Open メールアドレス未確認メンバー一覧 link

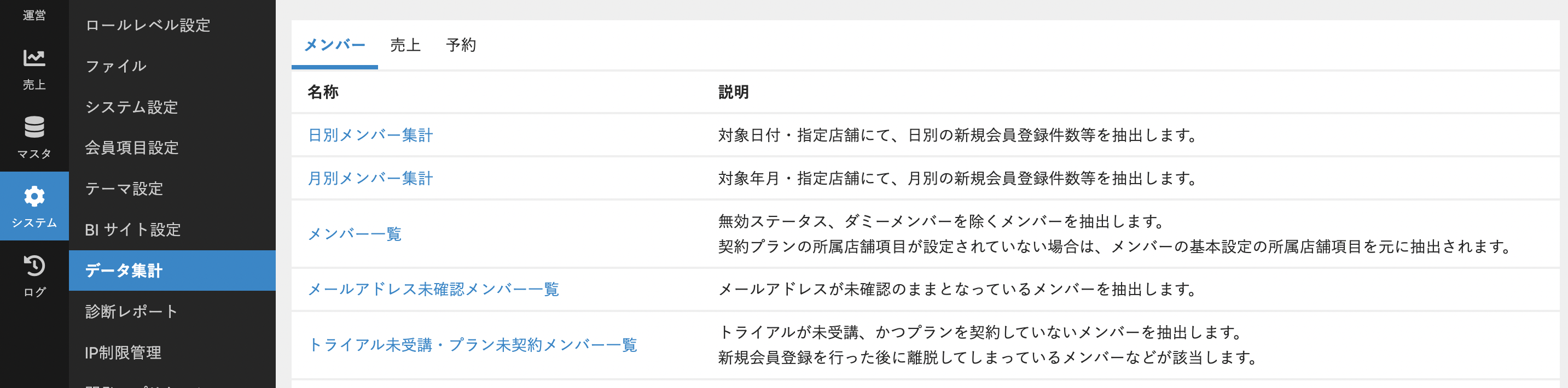point(433,290)
